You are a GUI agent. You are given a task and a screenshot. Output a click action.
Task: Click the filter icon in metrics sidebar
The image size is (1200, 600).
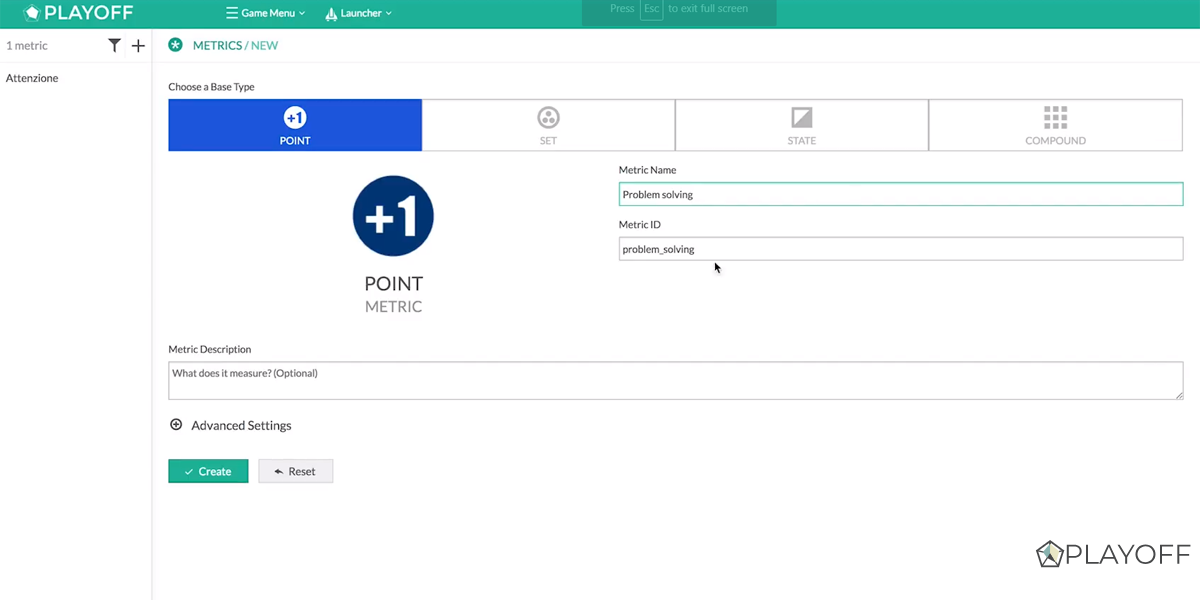(x=114, y=46)
